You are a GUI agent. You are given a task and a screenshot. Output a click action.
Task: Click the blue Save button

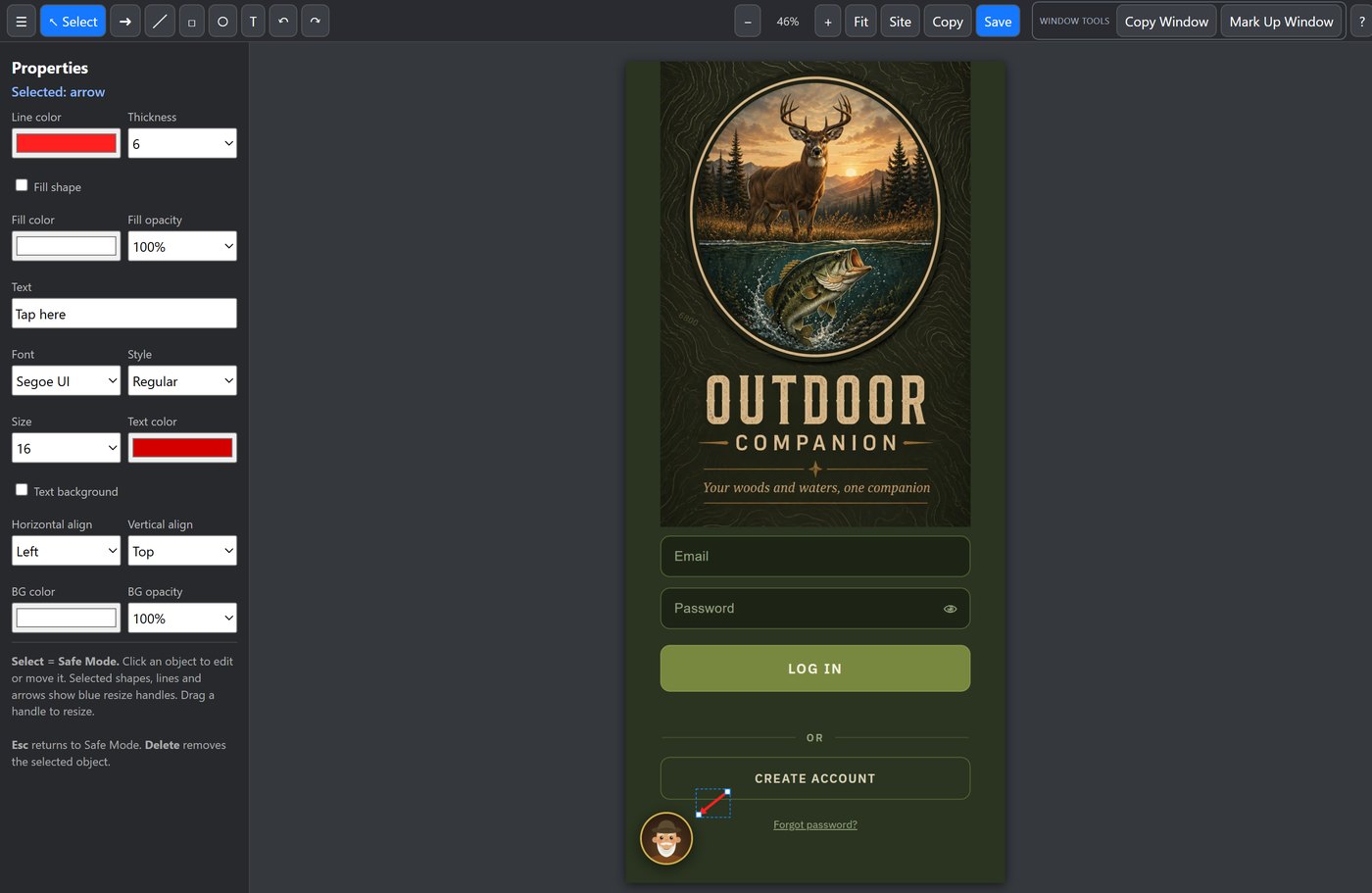coord(998,22)
